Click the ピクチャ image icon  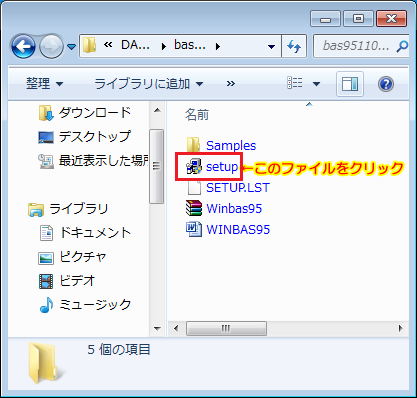click(46, 258)
